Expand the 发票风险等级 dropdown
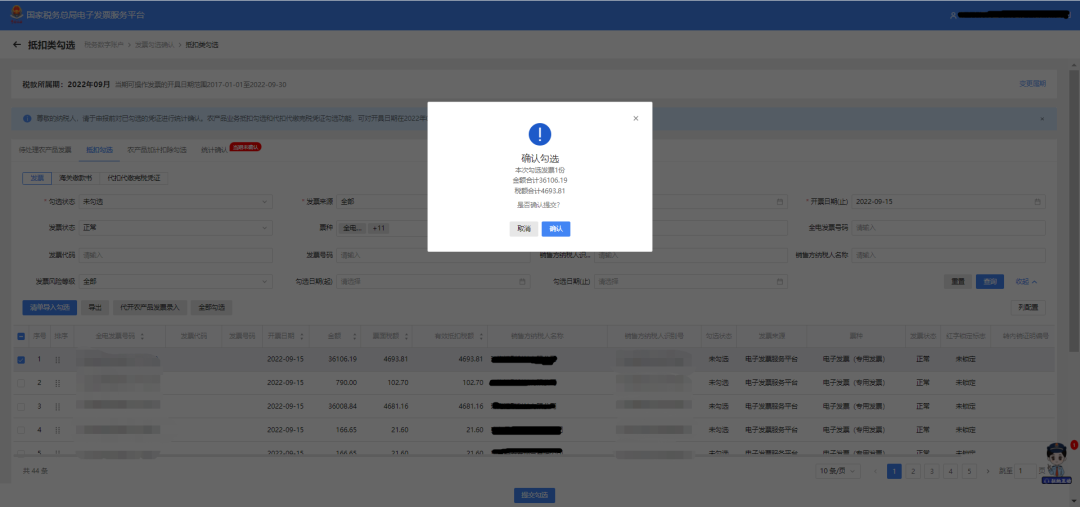This screenshot has width=1080, height=507. tap(175, 282)
